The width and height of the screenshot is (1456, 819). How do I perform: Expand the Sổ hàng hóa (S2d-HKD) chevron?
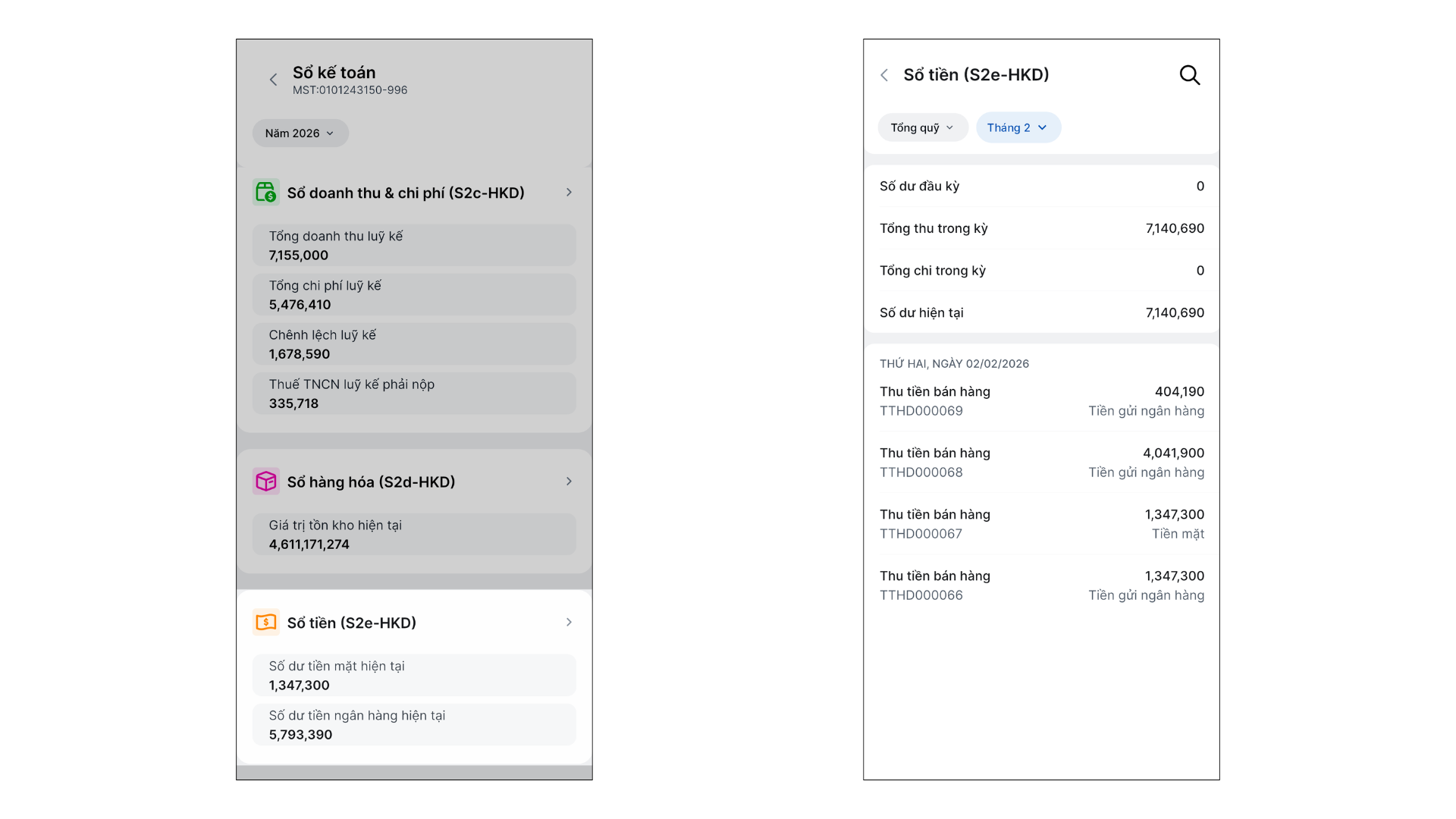(x=569, y=482)
